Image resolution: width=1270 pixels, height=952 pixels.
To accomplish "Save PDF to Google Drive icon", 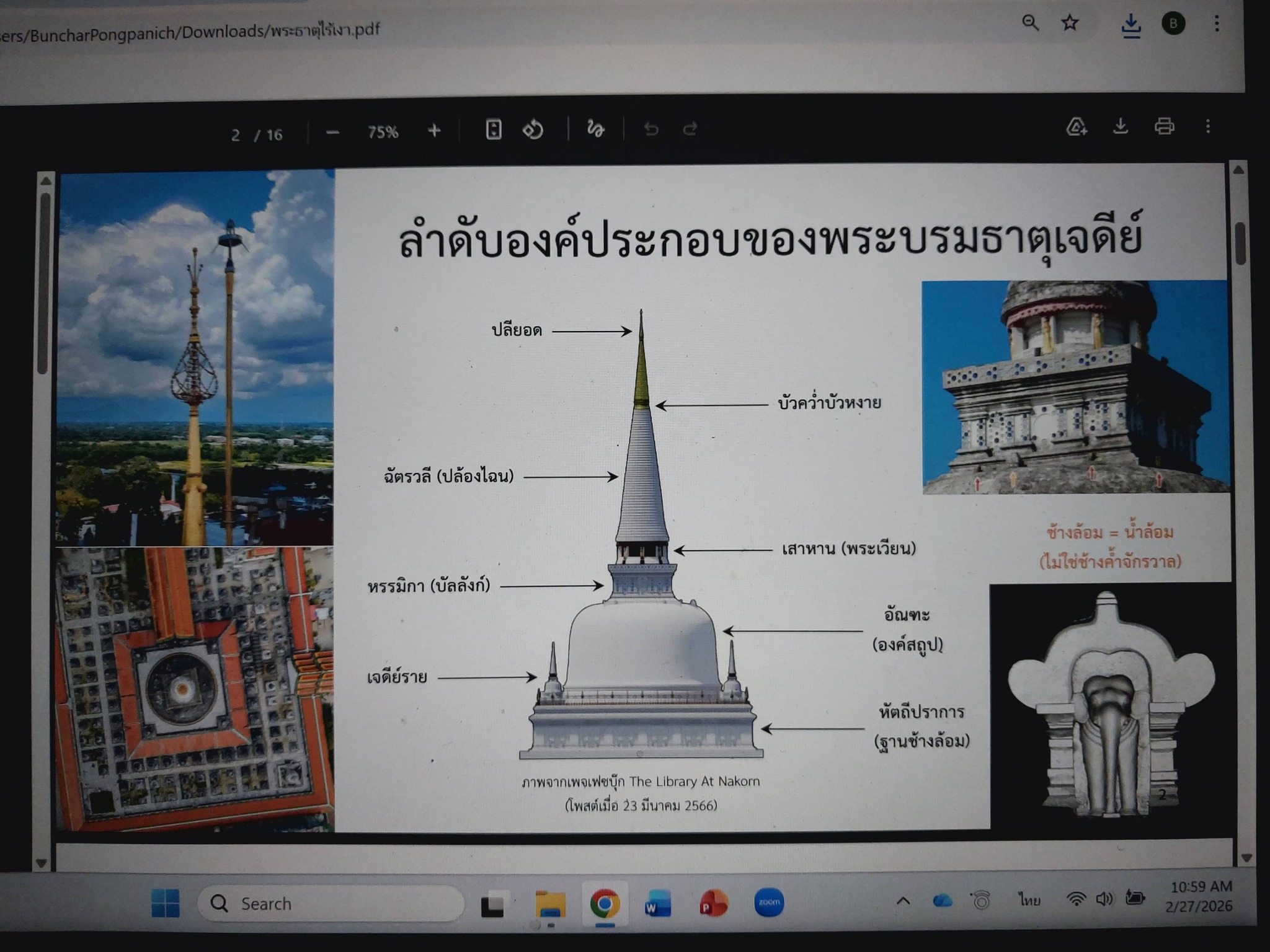I will click(1077, 127).
